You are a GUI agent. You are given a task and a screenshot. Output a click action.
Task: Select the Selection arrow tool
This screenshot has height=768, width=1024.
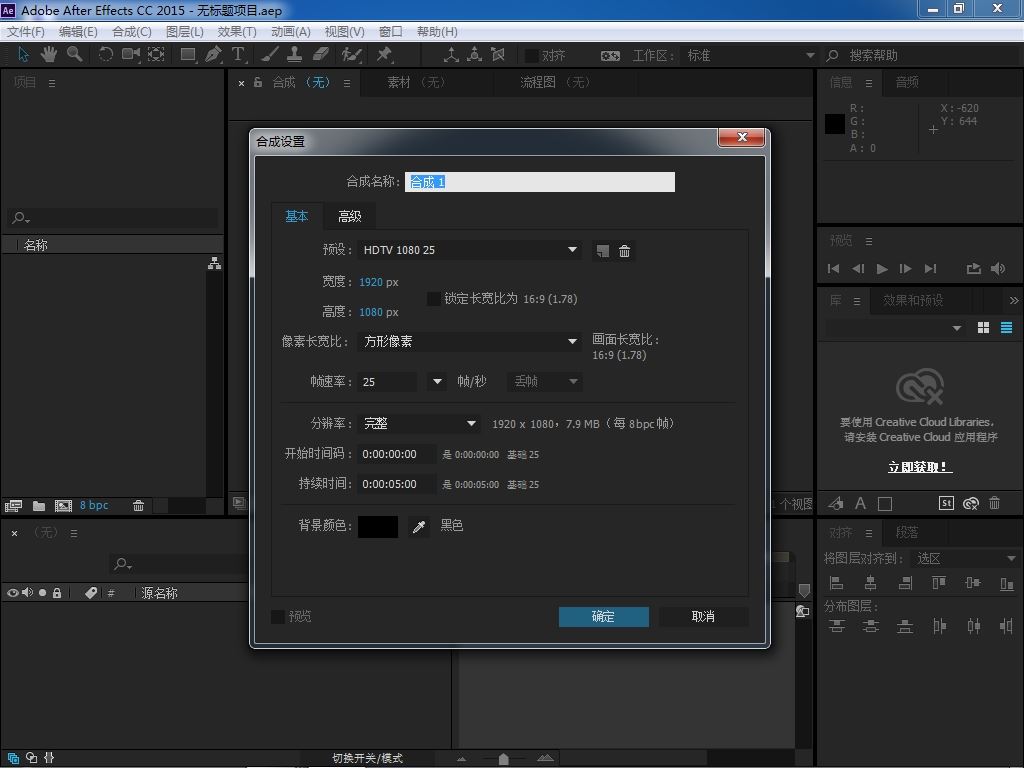pos(24,55)
